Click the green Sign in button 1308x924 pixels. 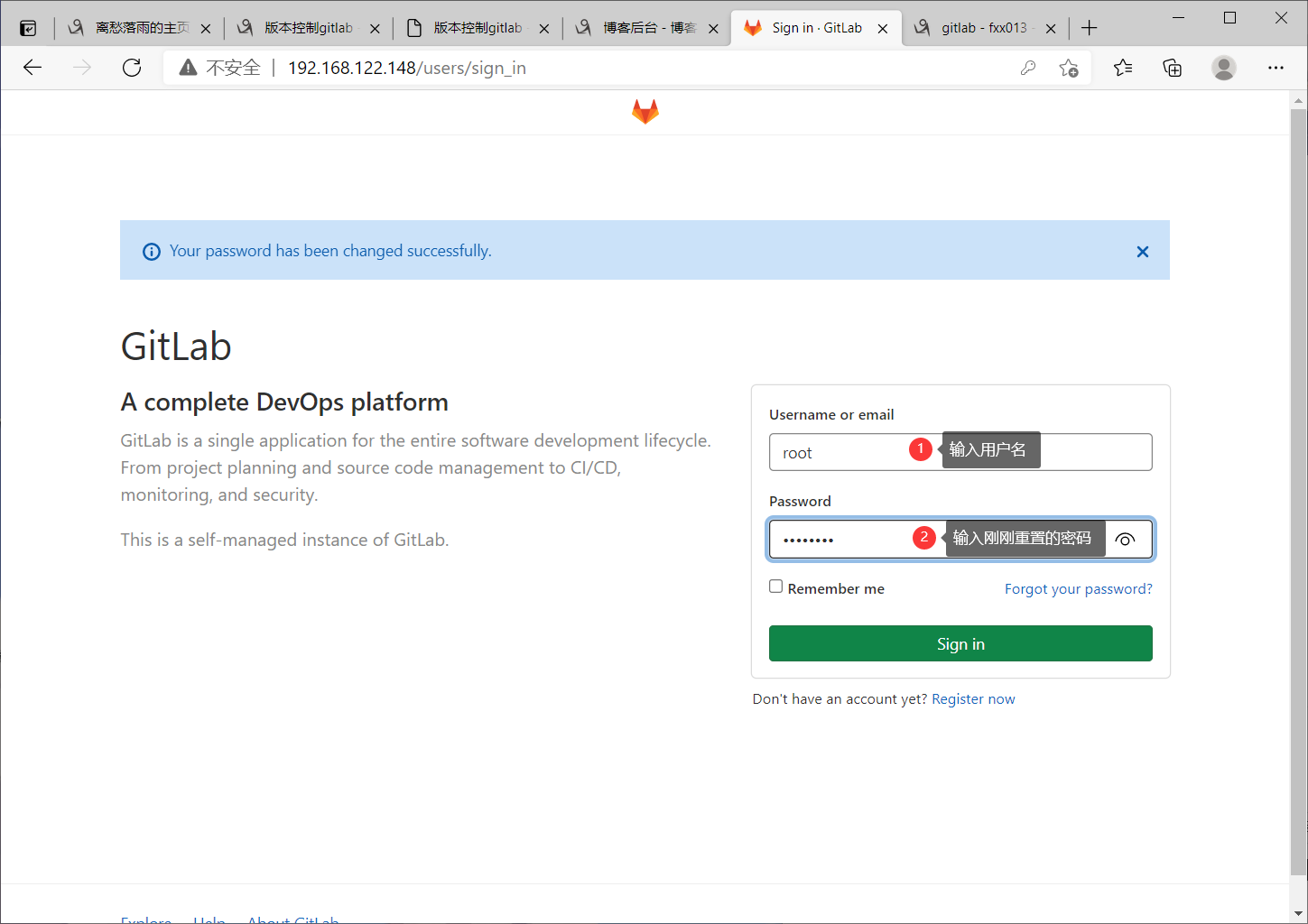click(x=960, y=643)
